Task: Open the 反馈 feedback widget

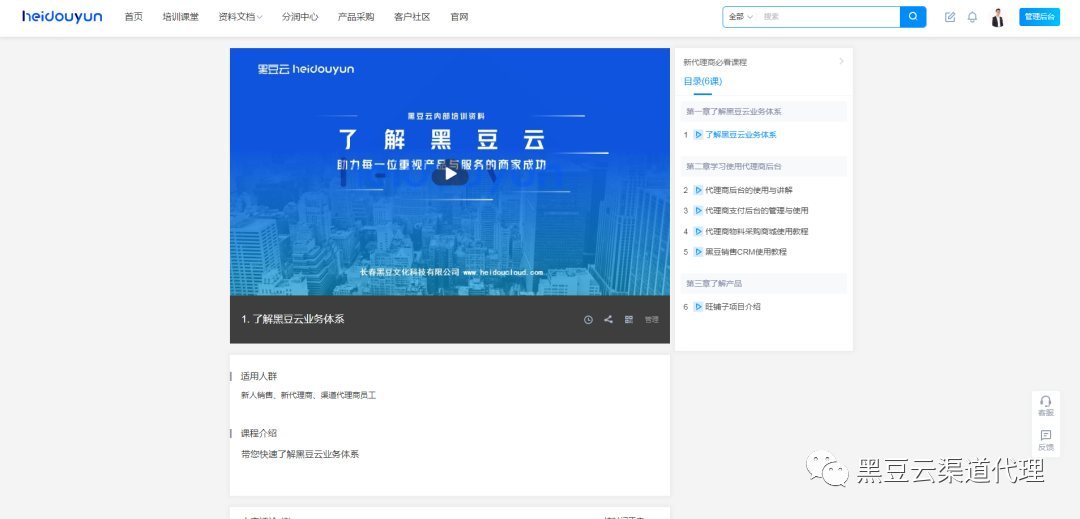Action: pyautogui.click(x=1046, y=441)
